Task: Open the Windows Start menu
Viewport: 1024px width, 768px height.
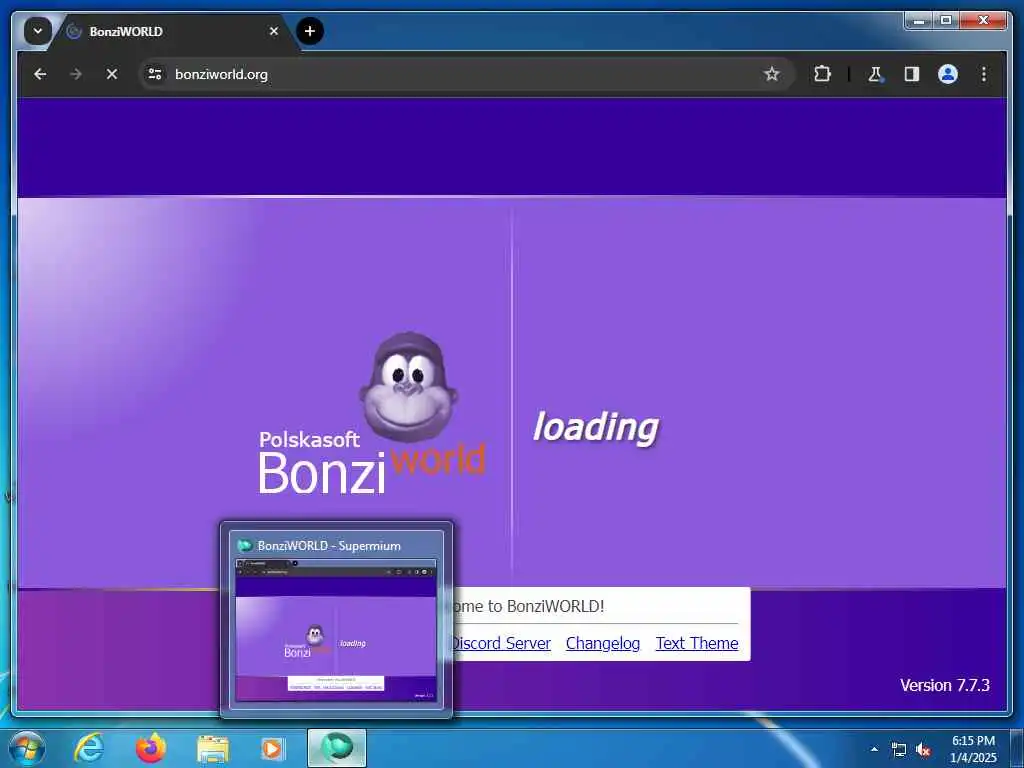Action: 27,748
